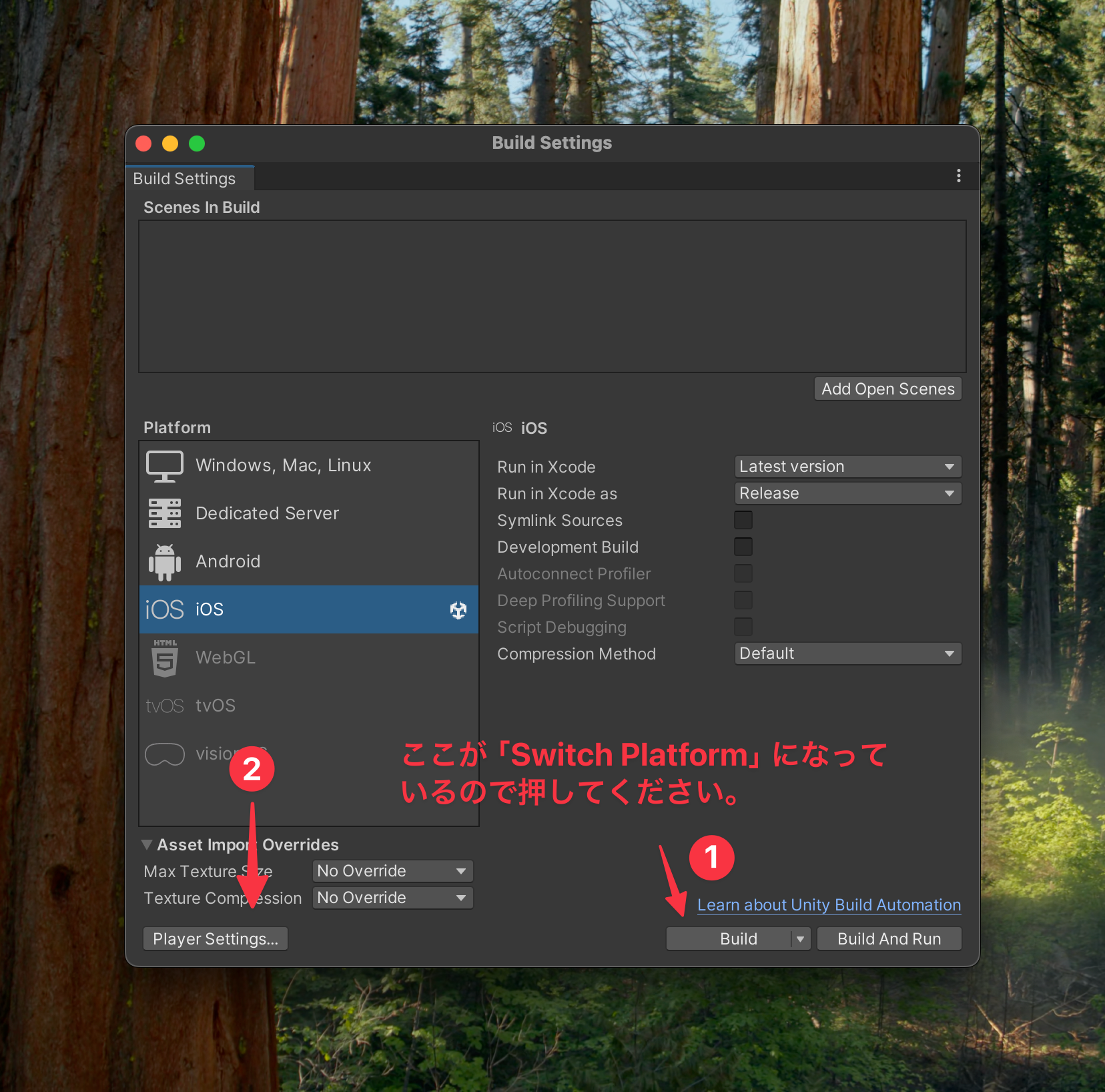Open the three-dot window options menu

959,176
